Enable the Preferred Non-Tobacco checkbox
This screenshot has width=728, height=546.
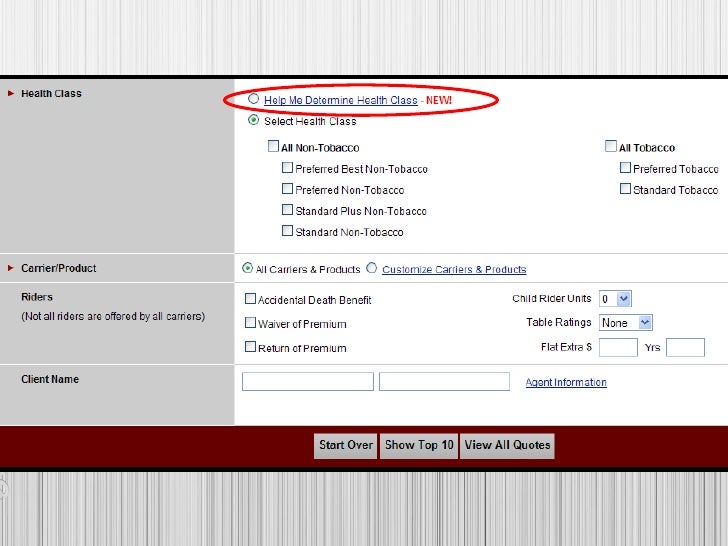click(x=287, y=188)
